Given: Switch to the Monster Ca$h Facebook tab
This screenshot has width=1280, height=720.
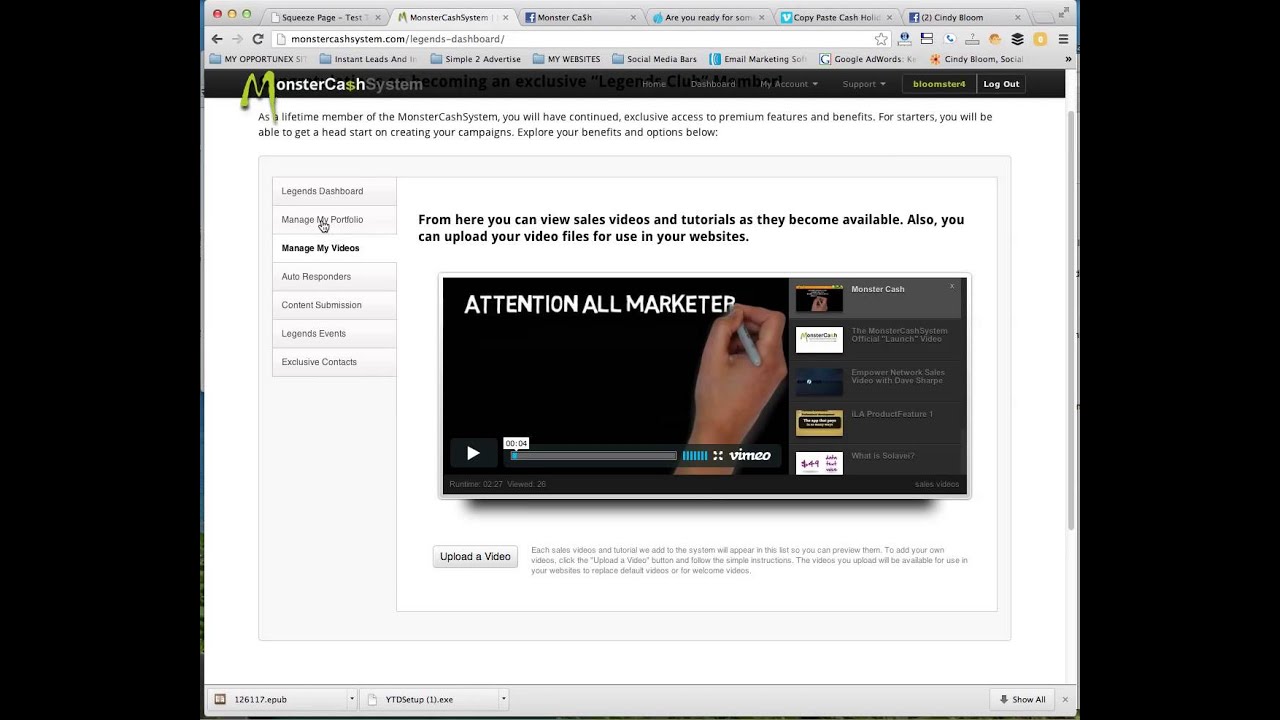Looking at the screenshot, I should pos(580,17).
